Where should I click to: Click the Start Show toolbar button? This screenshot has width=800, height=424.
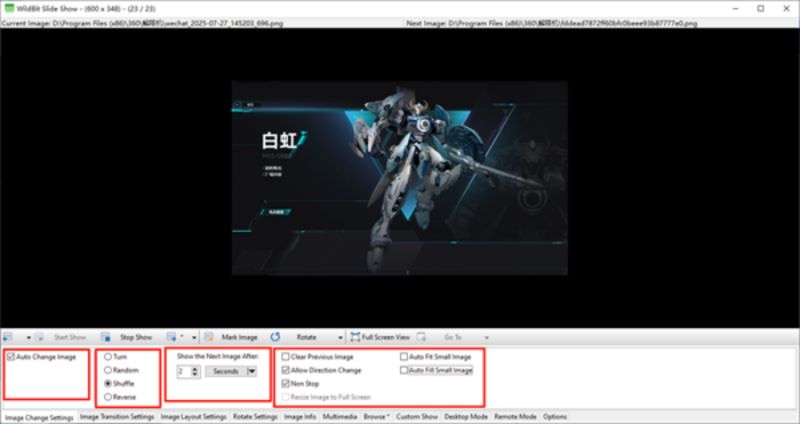coord(61,337)
